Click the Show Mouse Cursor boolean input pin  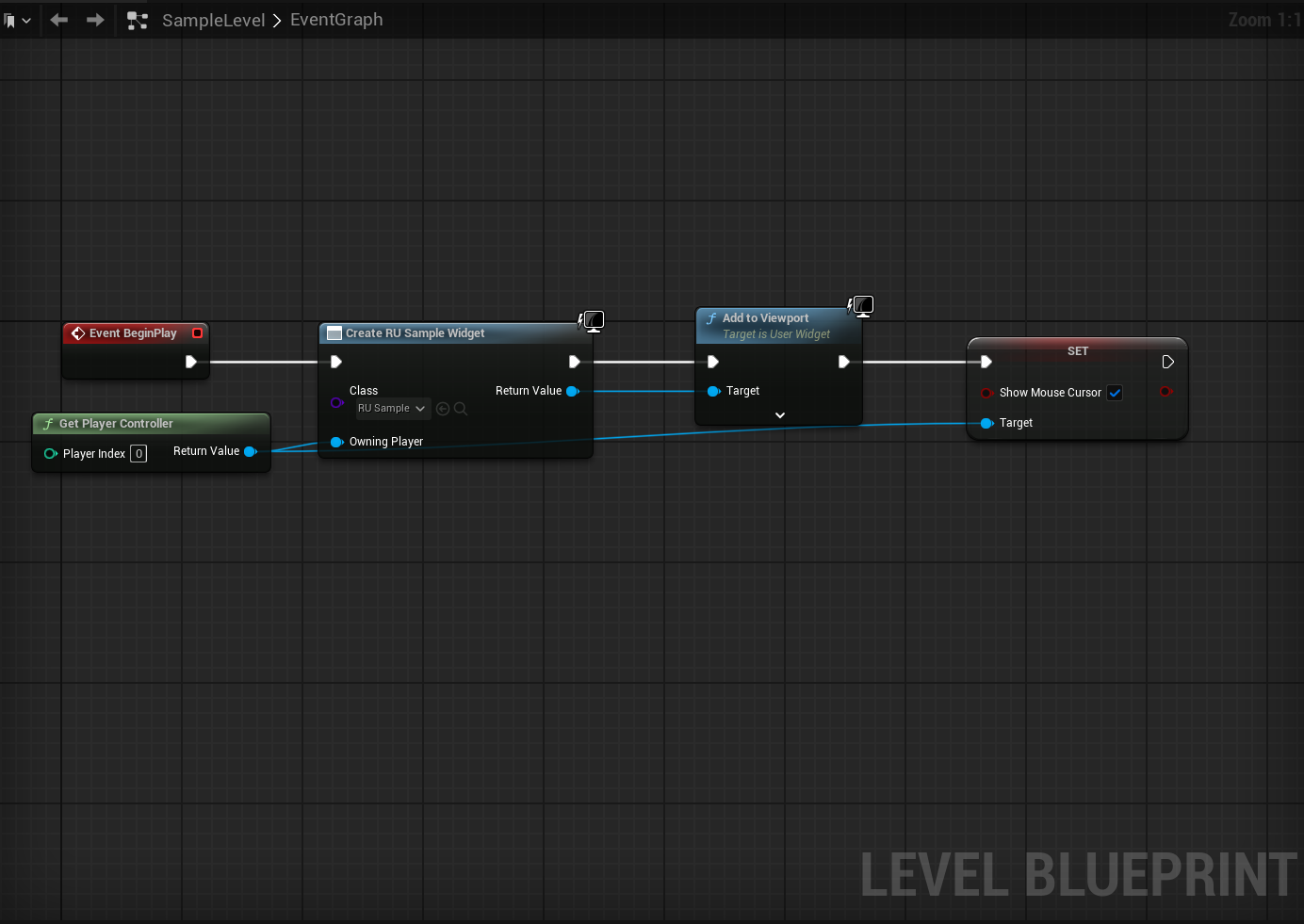click(x=986, y=393)
